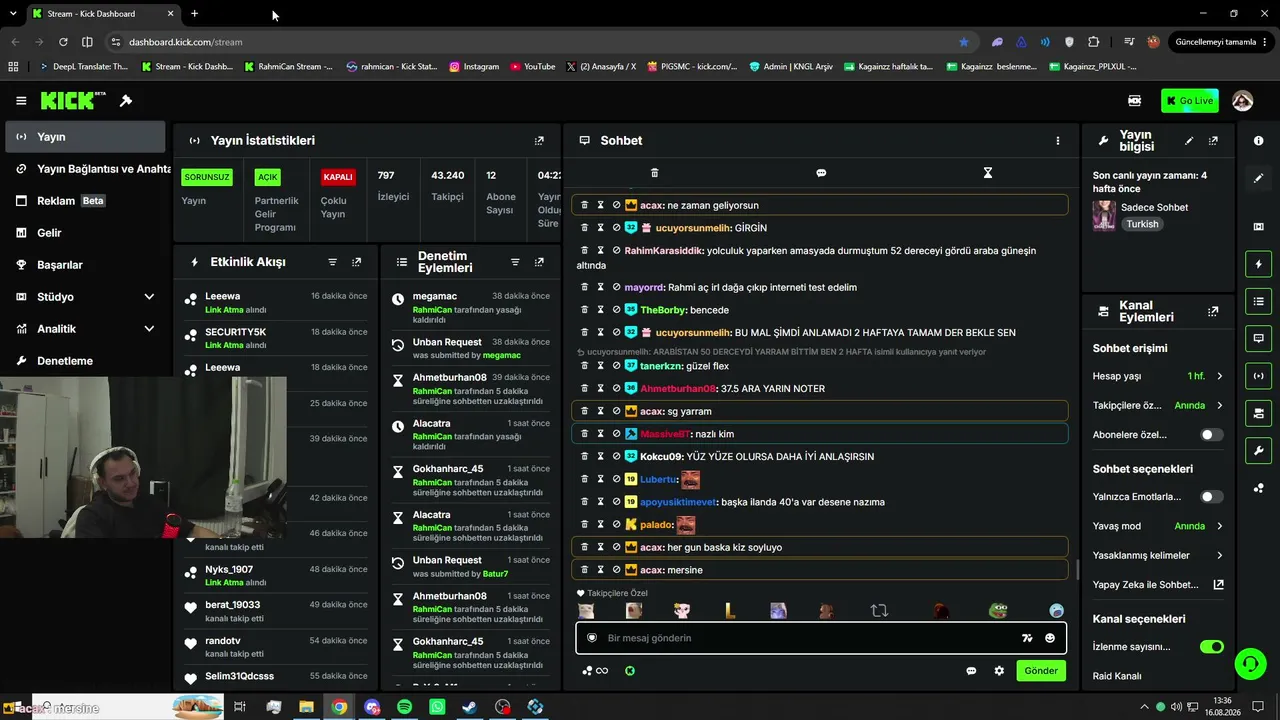Reload the page in Chrome
1280x720 pixels.
coord(63,42)
